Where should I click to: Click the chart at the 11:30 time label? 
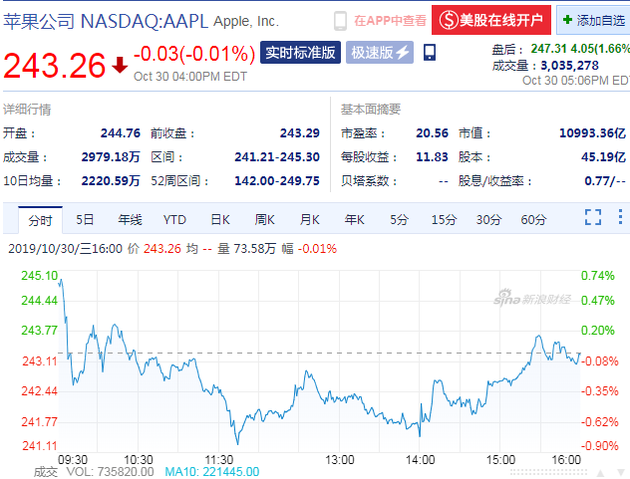point(219,459)
